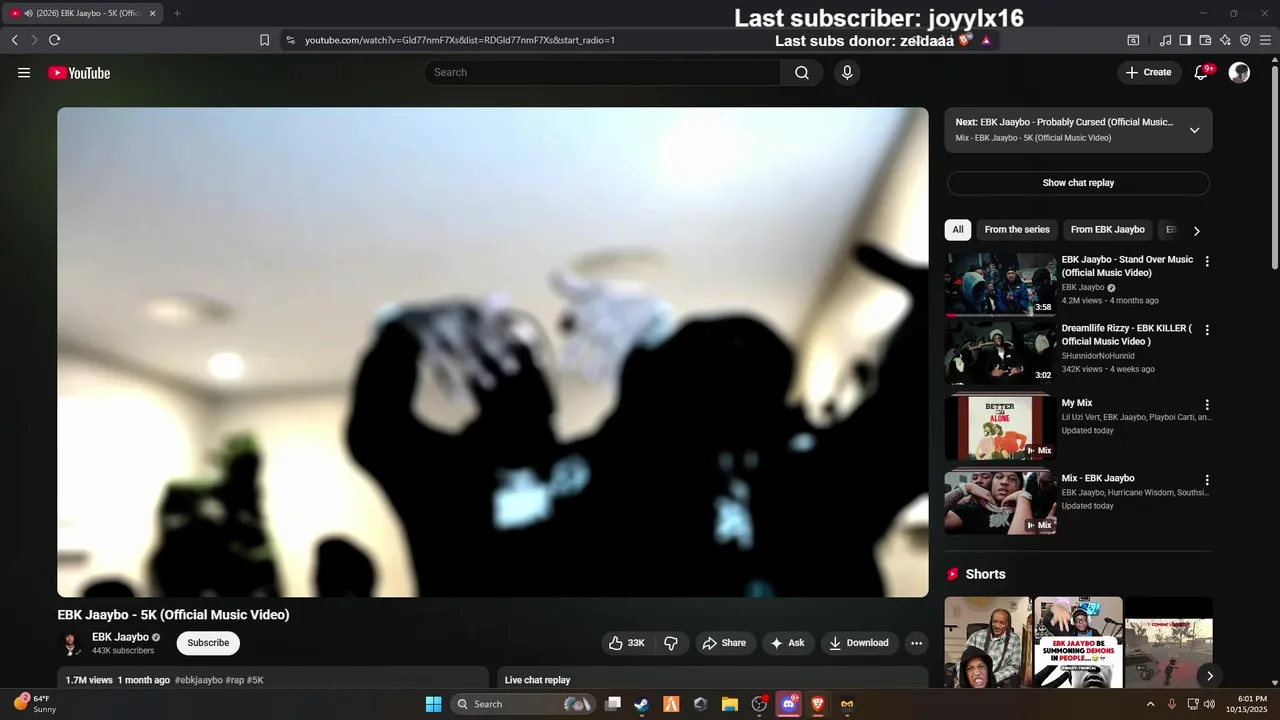Open options for Dreamllife Rizzy EBK KILLER video
The width and height of the screenshot is (1280, 720).
pos(1207,330)
